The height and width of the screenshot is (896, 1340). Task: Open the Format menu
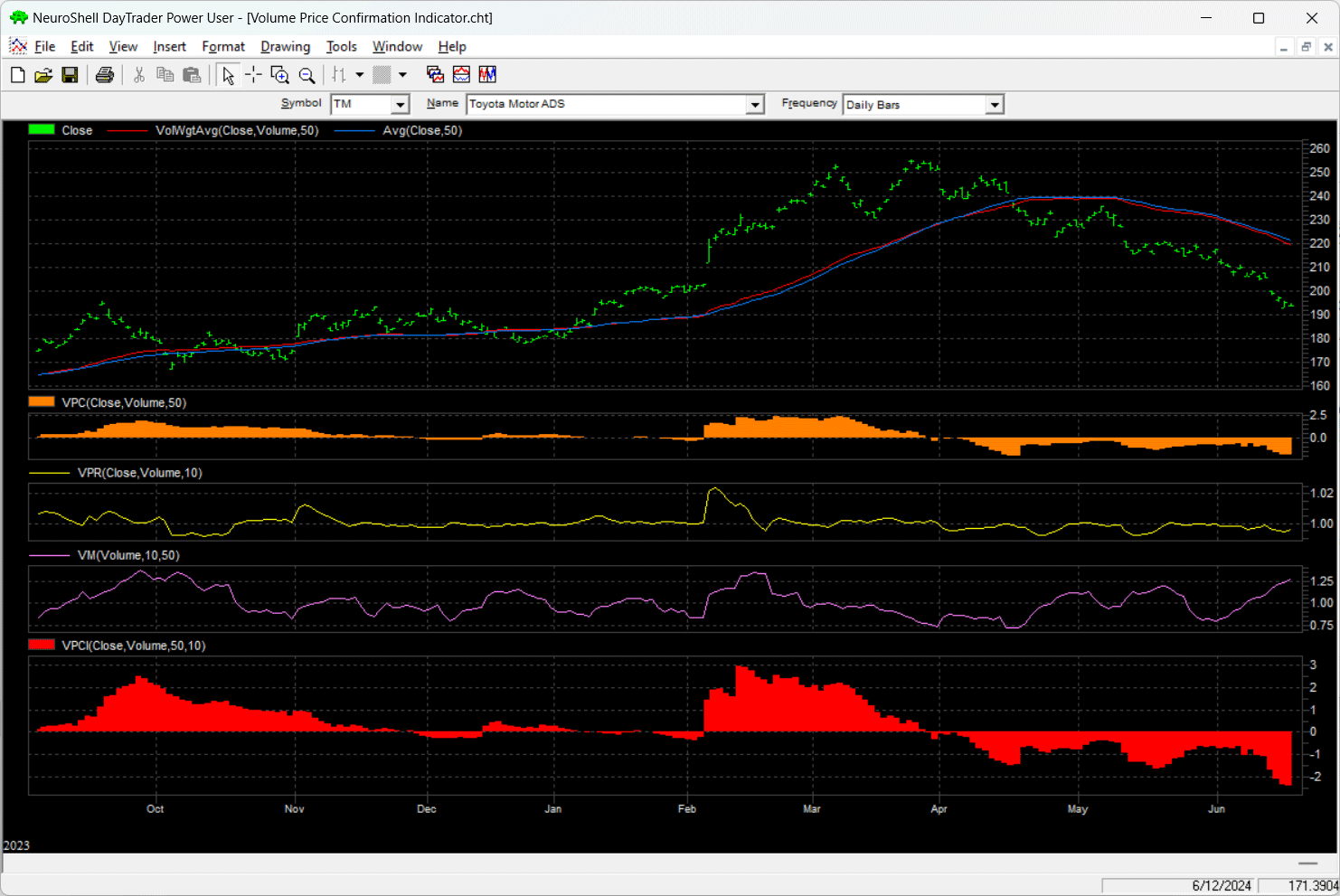(223, 47)
